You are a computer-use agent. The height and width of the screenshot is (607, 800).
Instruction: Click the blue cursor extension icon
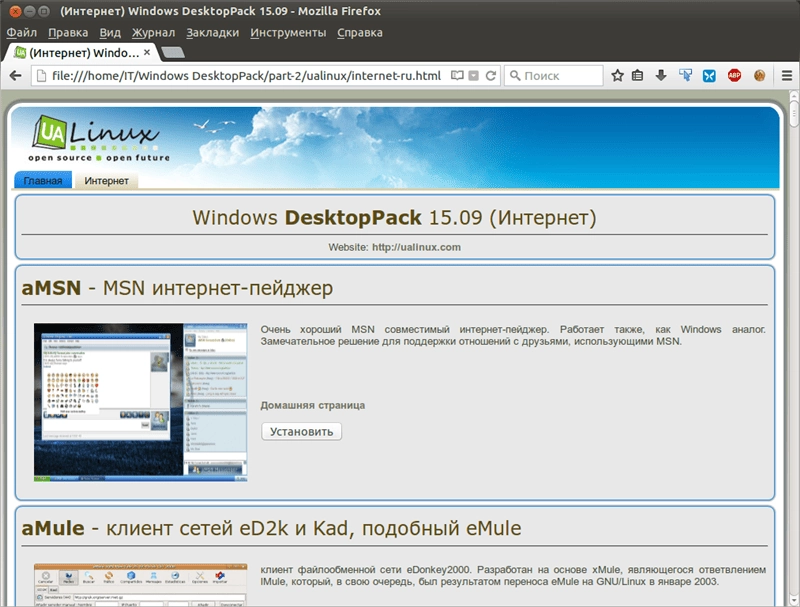[x=685, y=75]
